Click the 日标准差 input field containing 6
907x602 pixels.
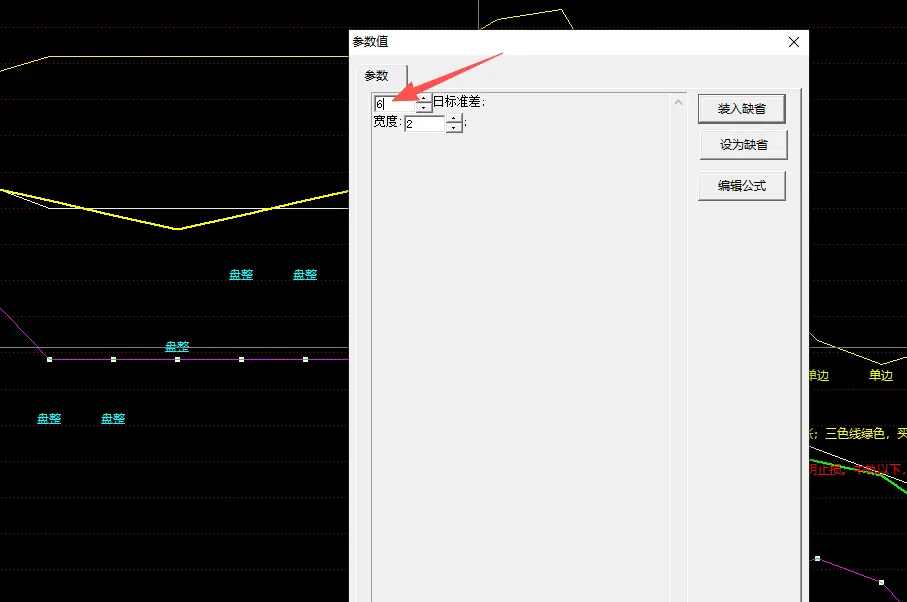click(395, 104)
